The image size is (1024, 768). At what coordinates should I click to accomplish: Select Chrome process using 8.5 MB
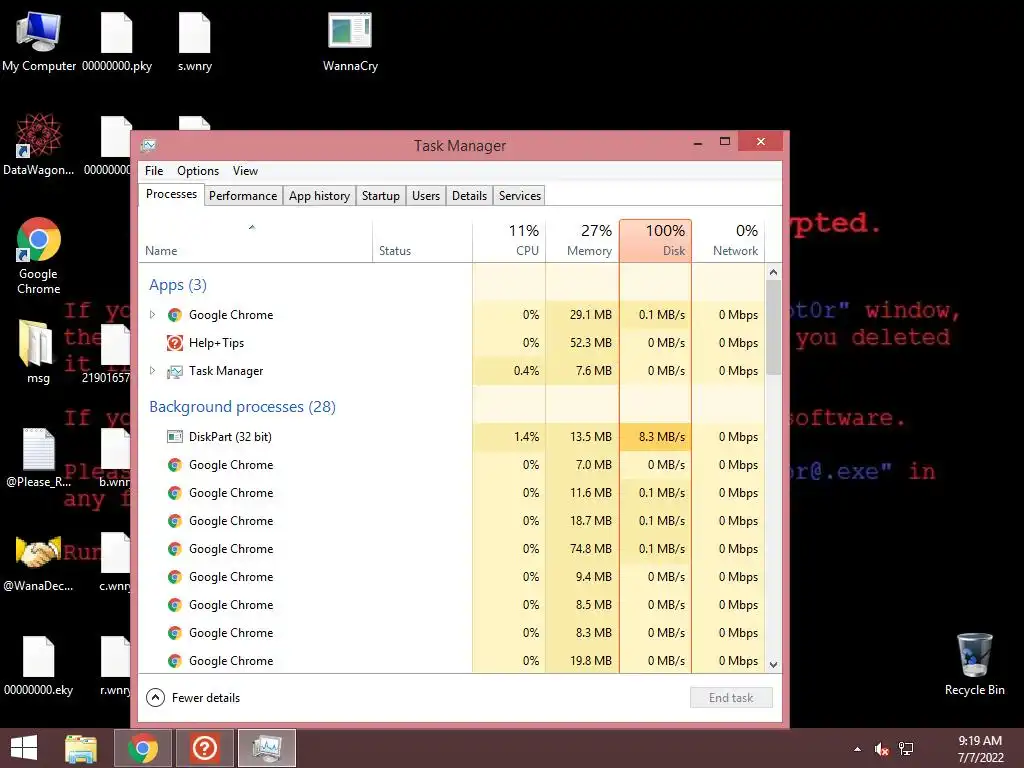coord(451,605)
